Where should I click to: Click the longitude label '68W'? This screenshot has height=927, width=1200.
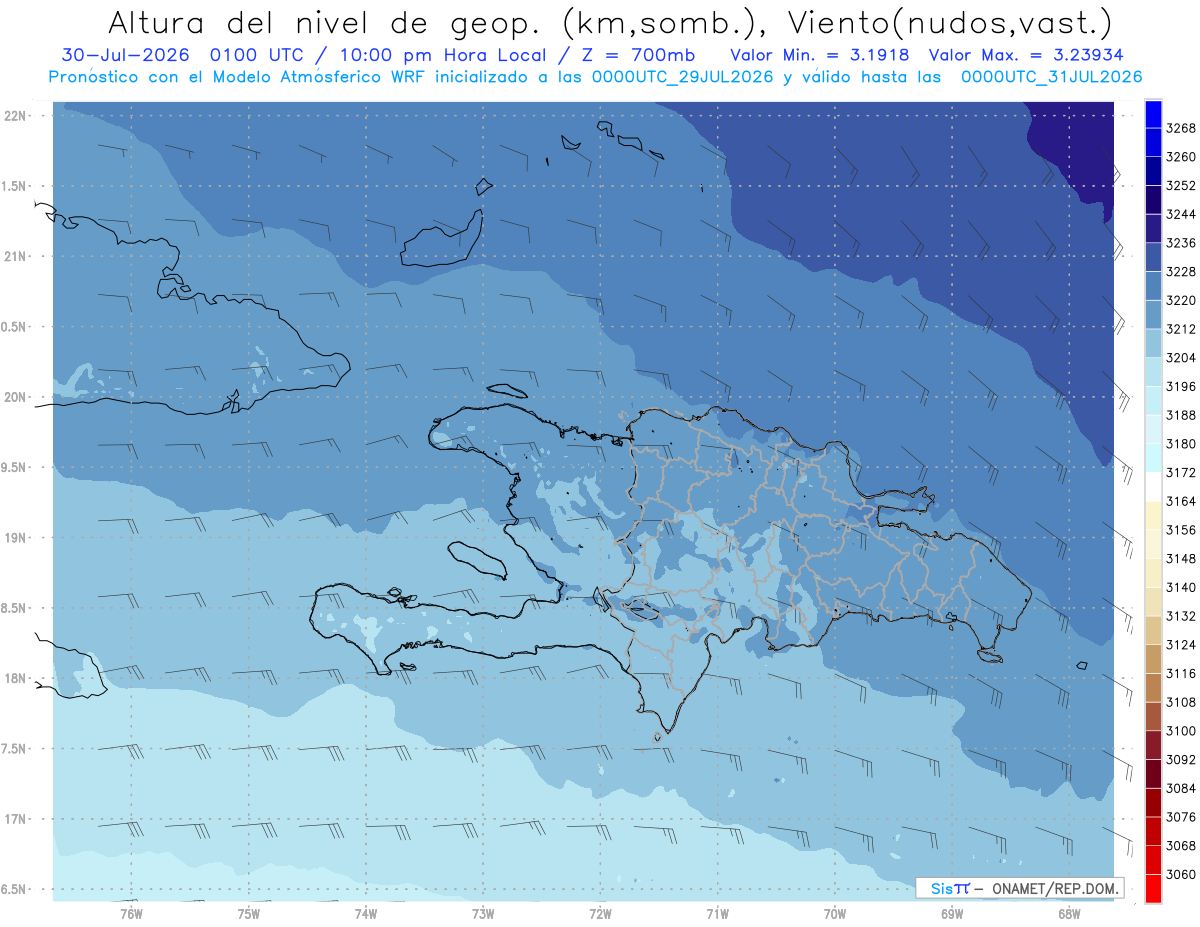1069,913
